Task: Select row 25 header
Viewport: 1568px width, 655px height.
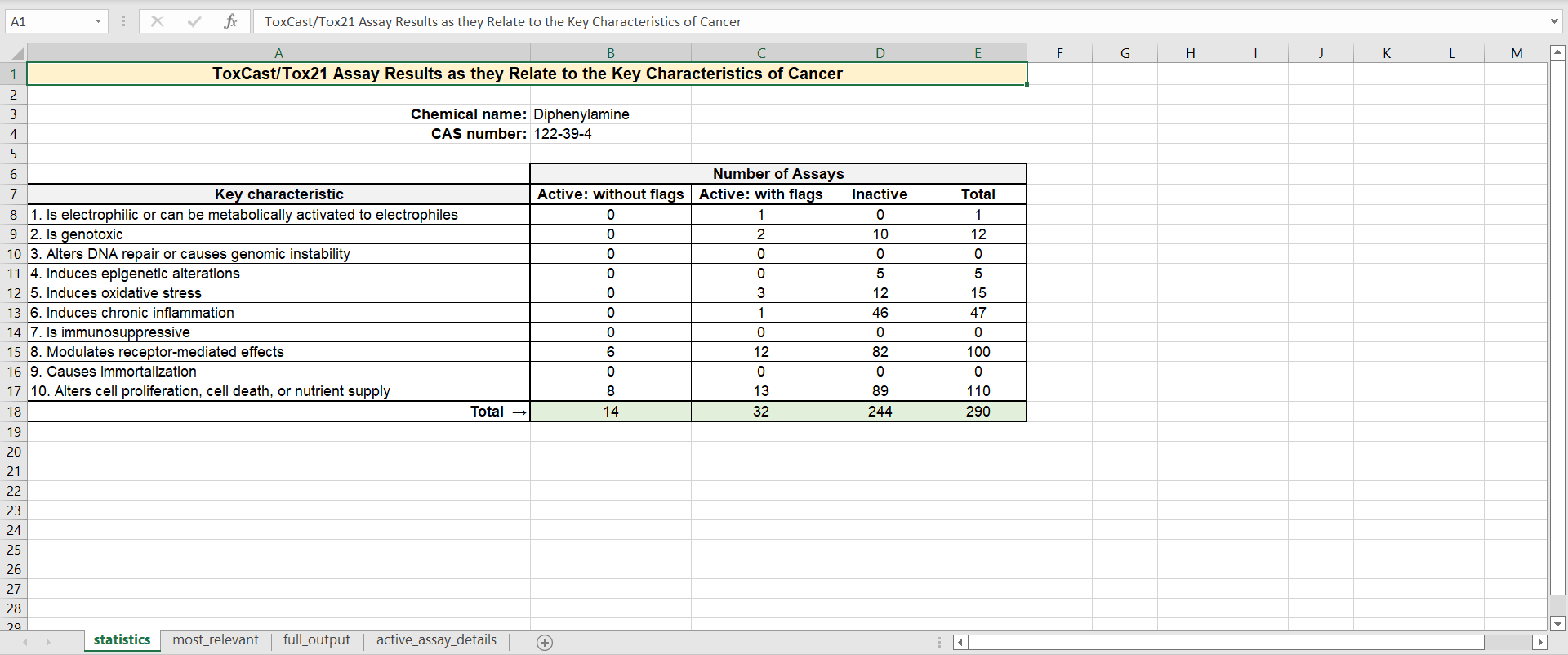Action: click(x=14, y=550)
